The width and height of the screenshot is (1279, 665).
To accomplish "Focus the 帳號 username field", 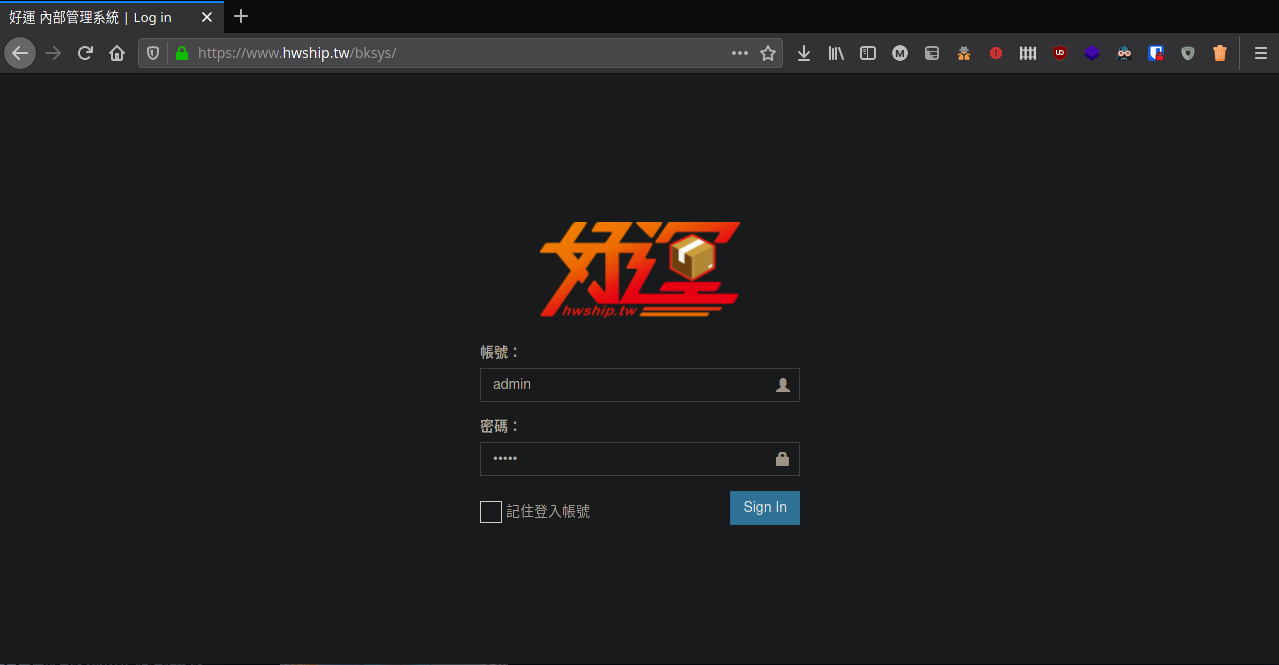I will point(640,385).
